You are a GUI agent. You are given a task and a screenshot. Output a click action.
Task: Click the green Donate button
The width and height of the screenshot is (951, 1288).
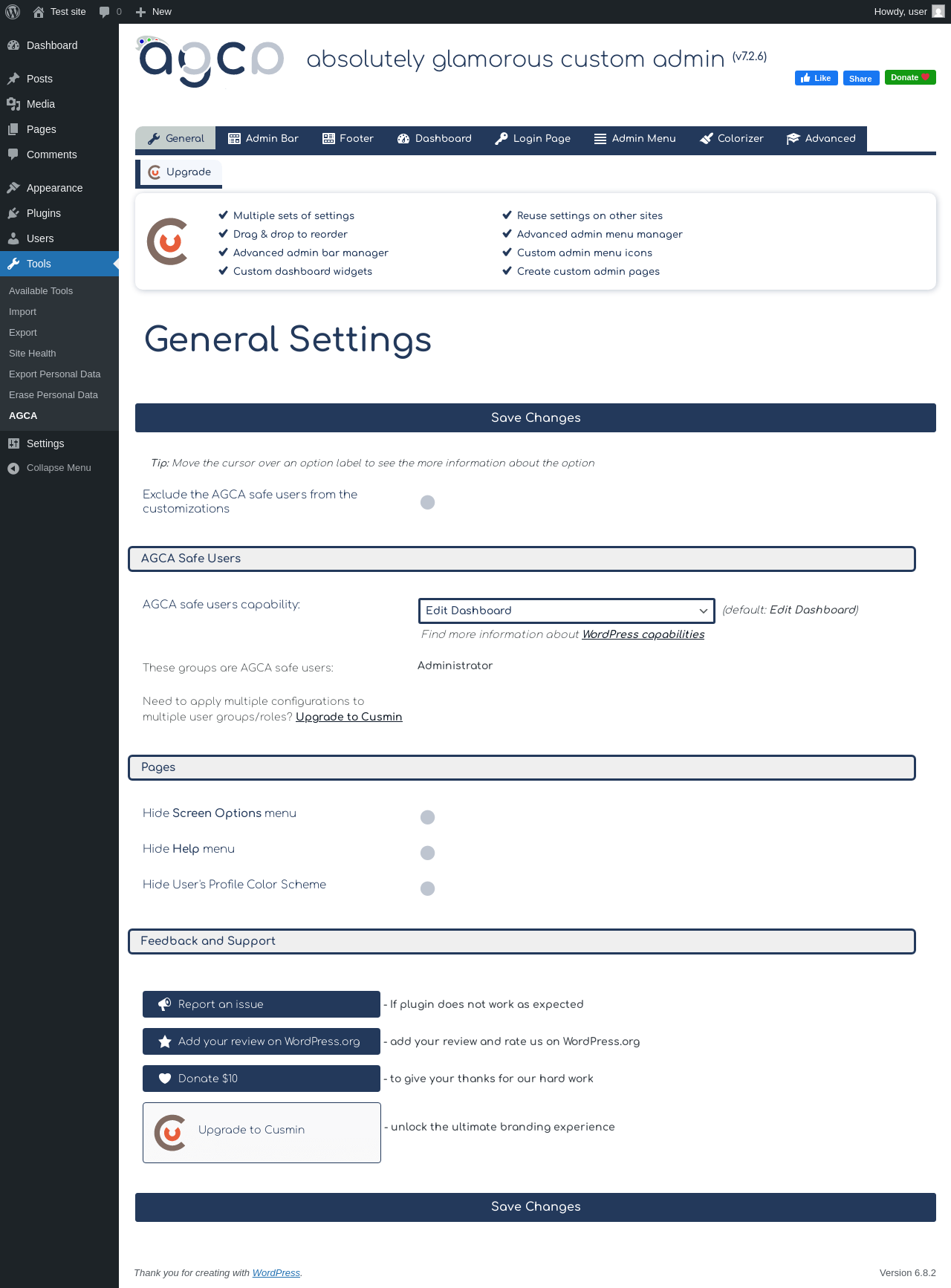910,77
